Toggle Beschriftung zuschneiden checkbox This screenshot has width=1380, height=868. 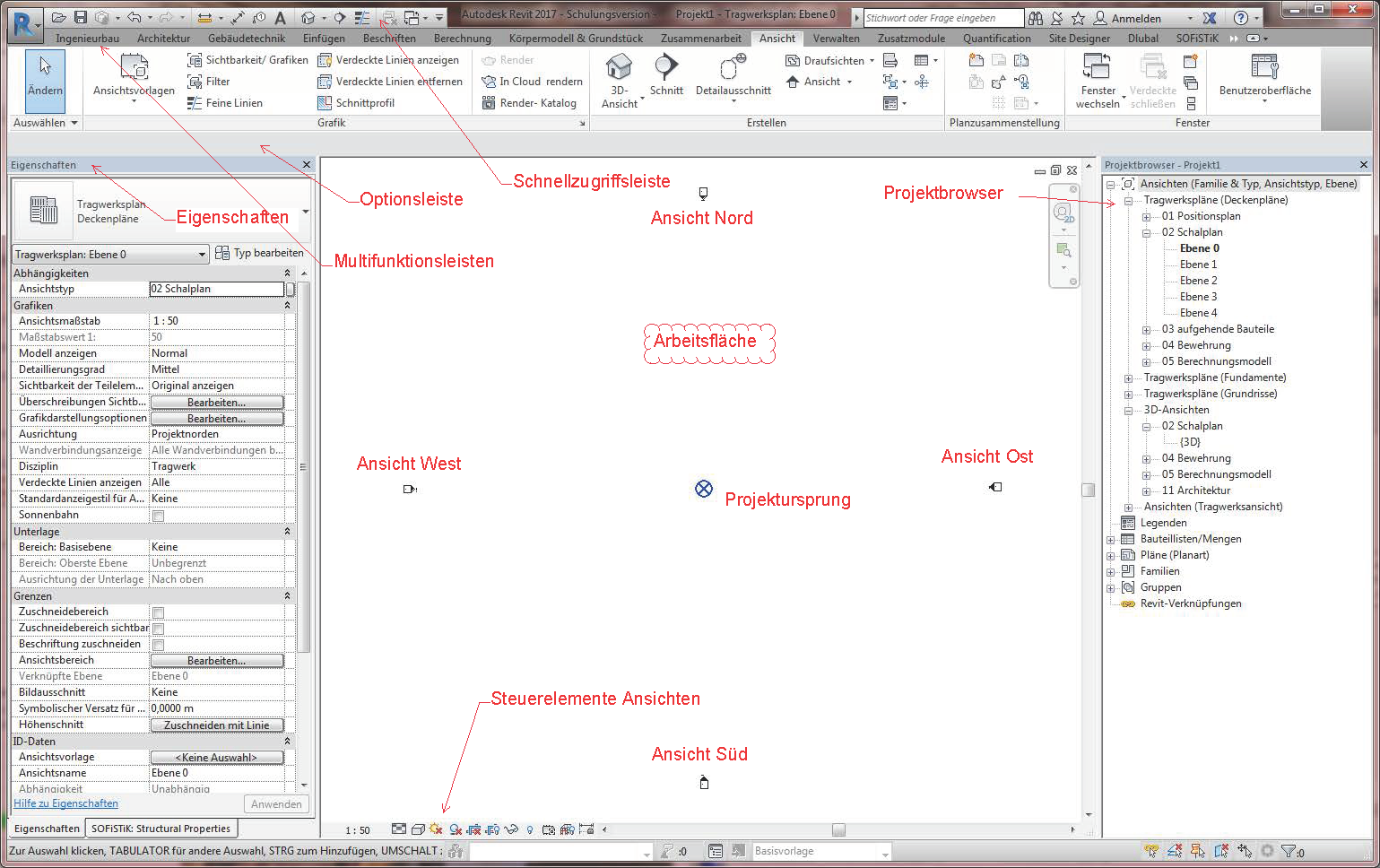[159, 645]
